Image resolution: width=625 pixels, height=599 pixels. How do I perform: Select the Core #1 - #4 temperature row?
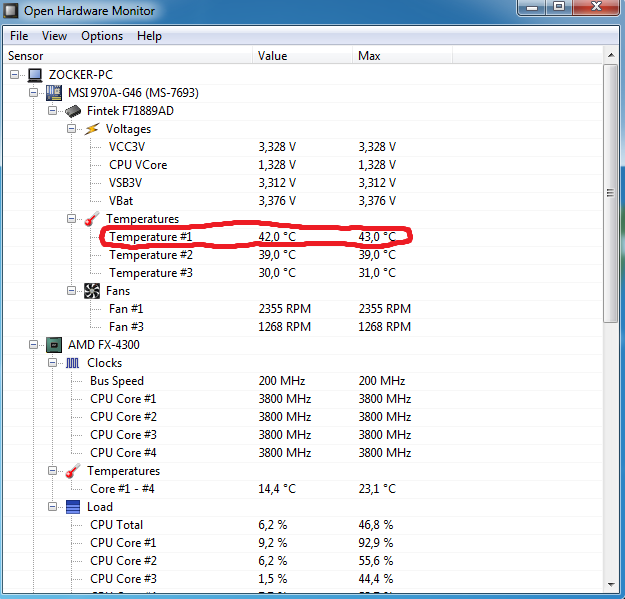point(303,489)
